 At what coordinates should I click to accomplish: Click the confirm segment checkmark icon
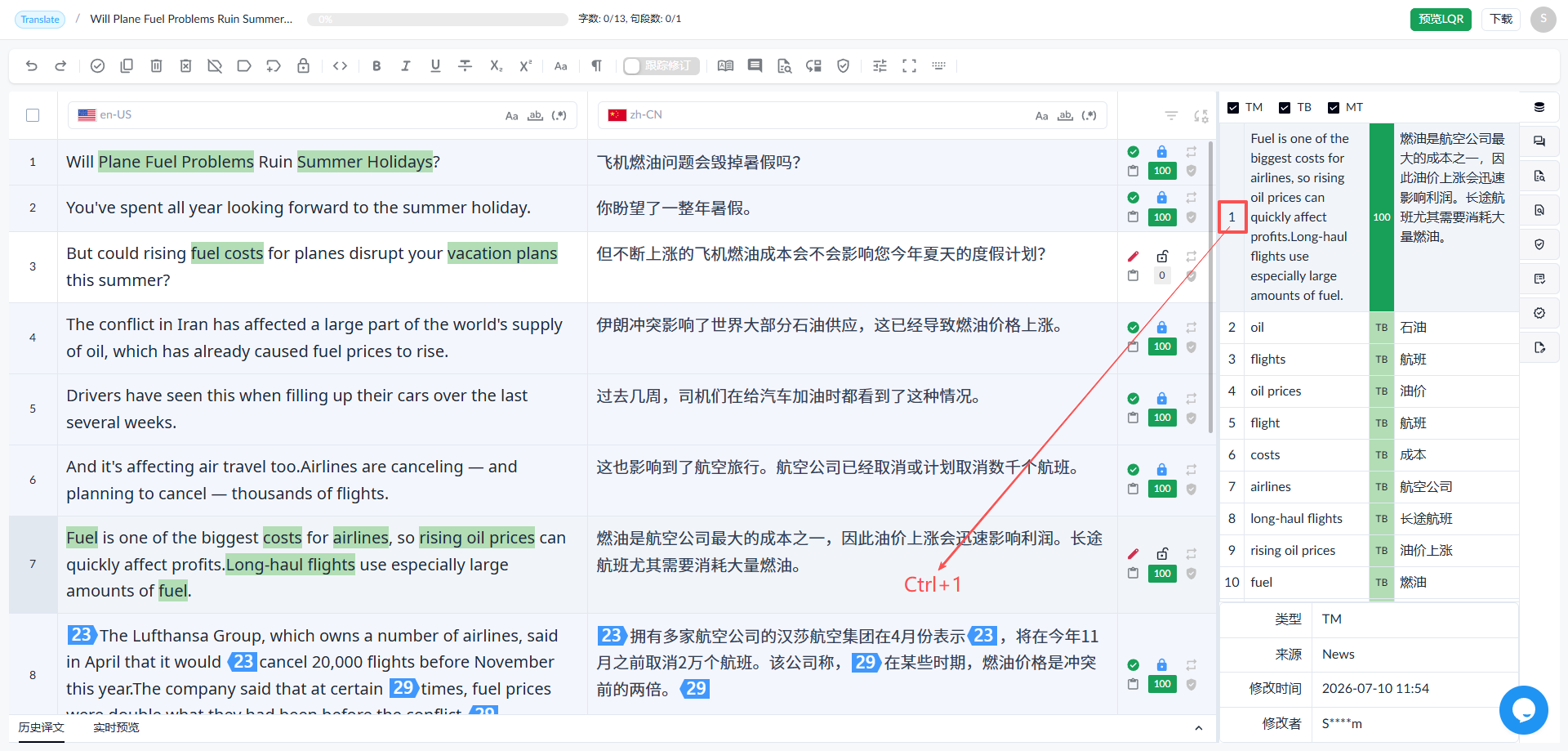(97, 66)
